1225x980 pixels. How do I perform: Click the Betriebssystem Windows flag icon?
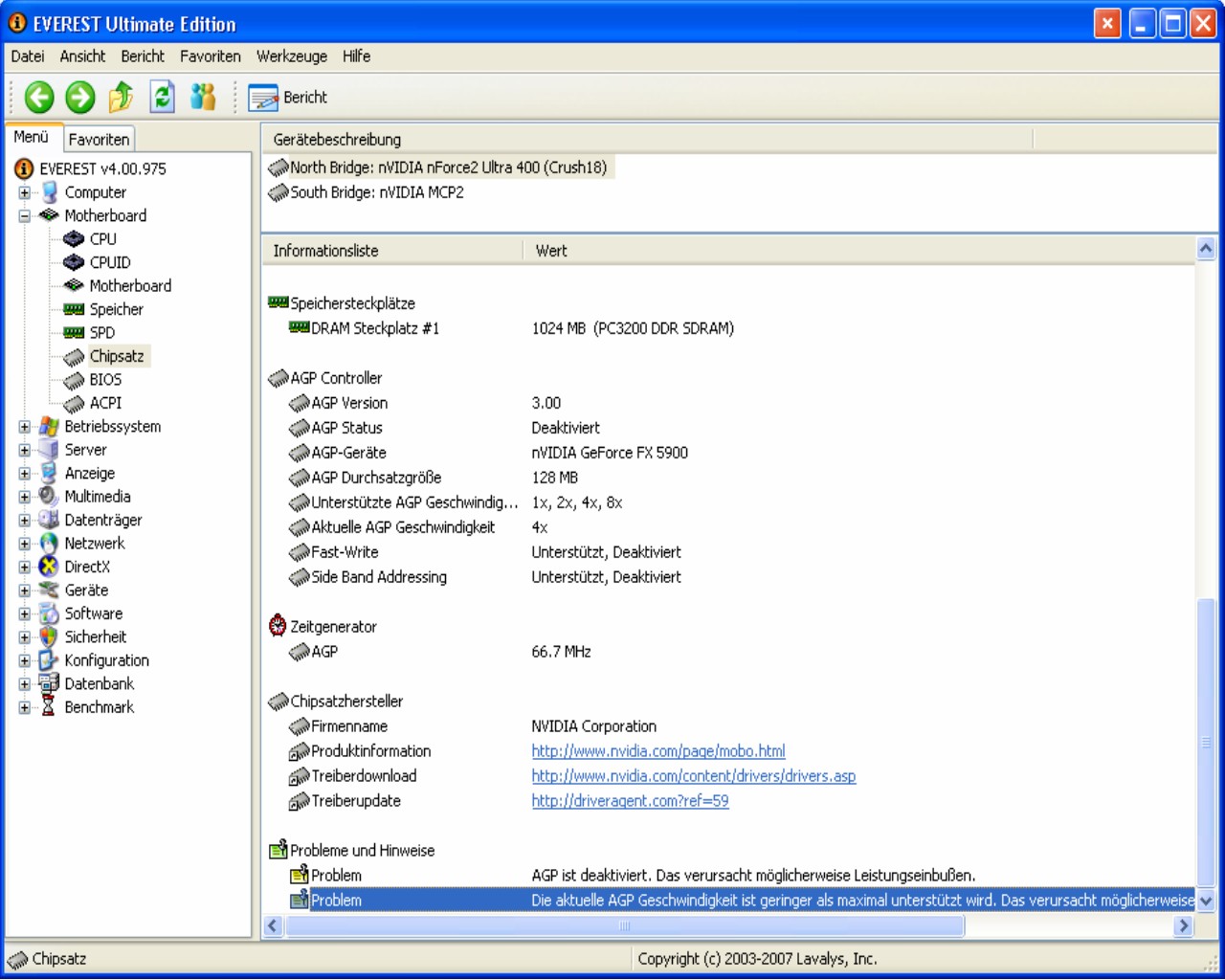49,427
